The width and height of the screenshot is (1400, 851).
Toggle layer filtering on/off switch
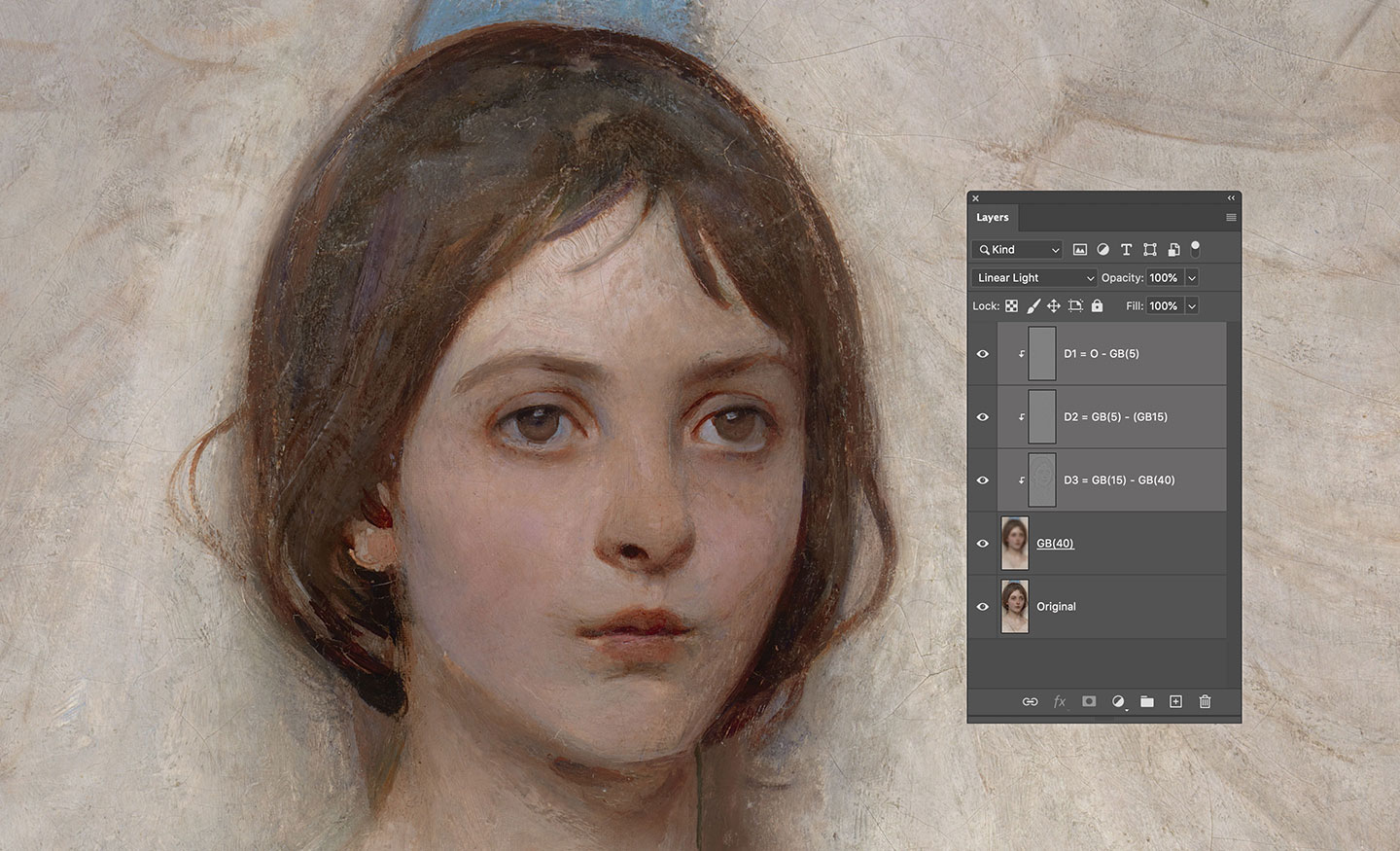1196,249
